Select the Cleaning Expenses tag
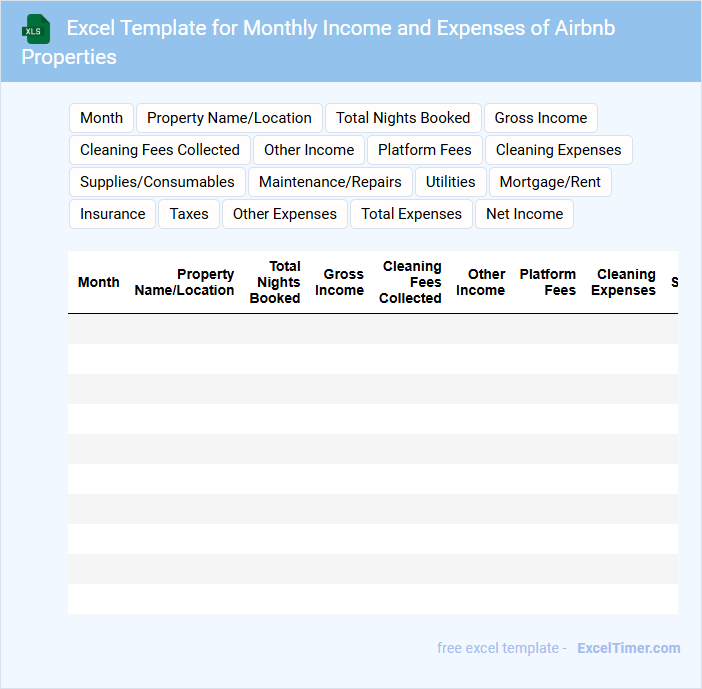Viewport: 702px width, 689px height. click(558, 150)
